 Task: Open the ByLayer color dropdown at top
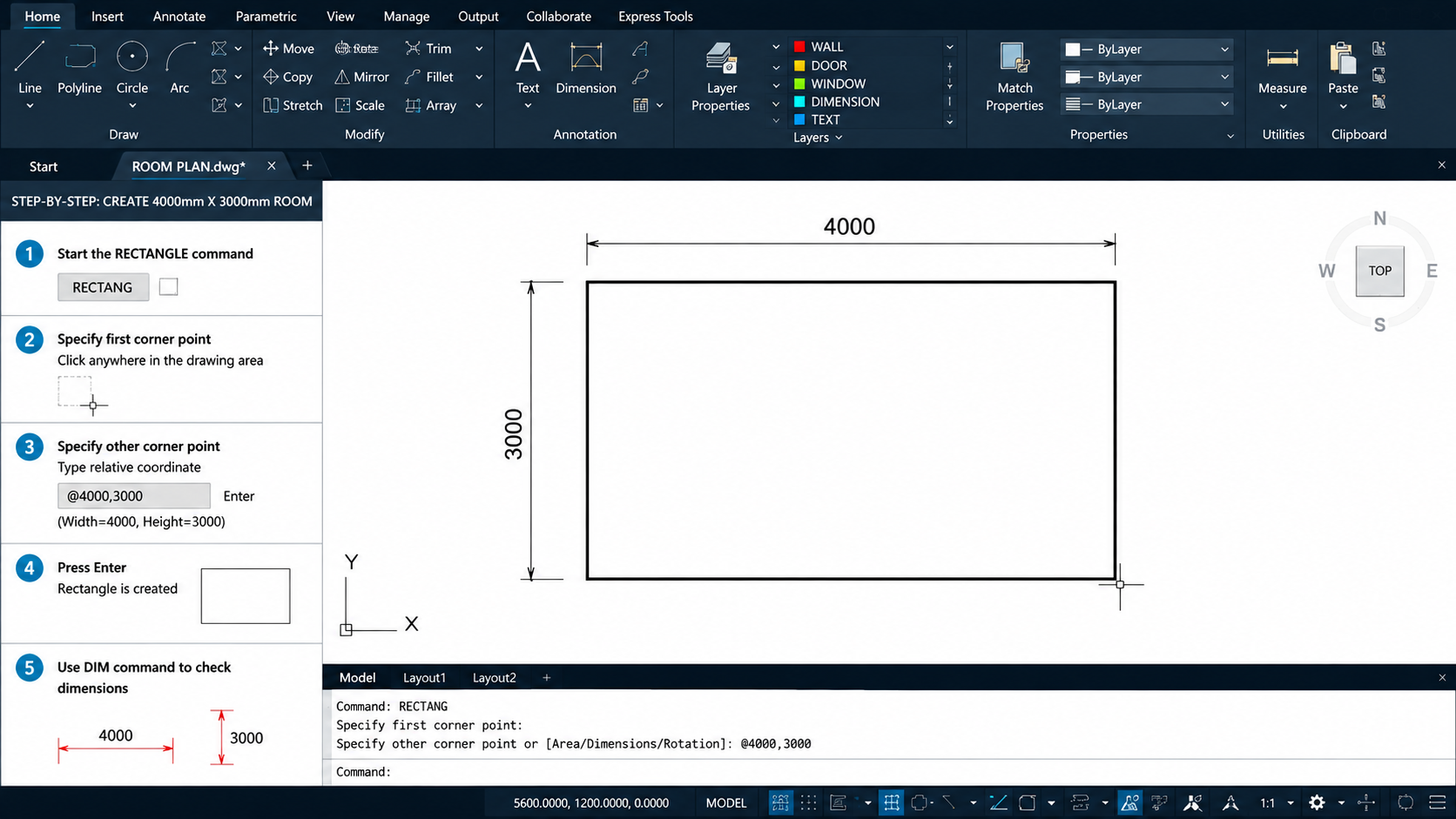point(1147,50)
